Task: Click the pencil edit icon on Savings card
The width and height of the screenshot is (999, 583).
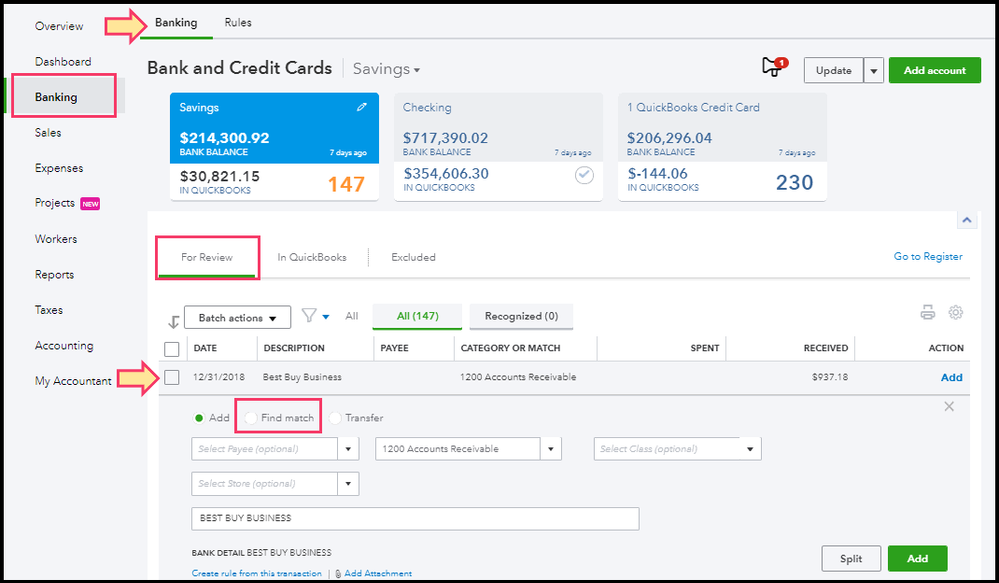Action: [361, 107]
